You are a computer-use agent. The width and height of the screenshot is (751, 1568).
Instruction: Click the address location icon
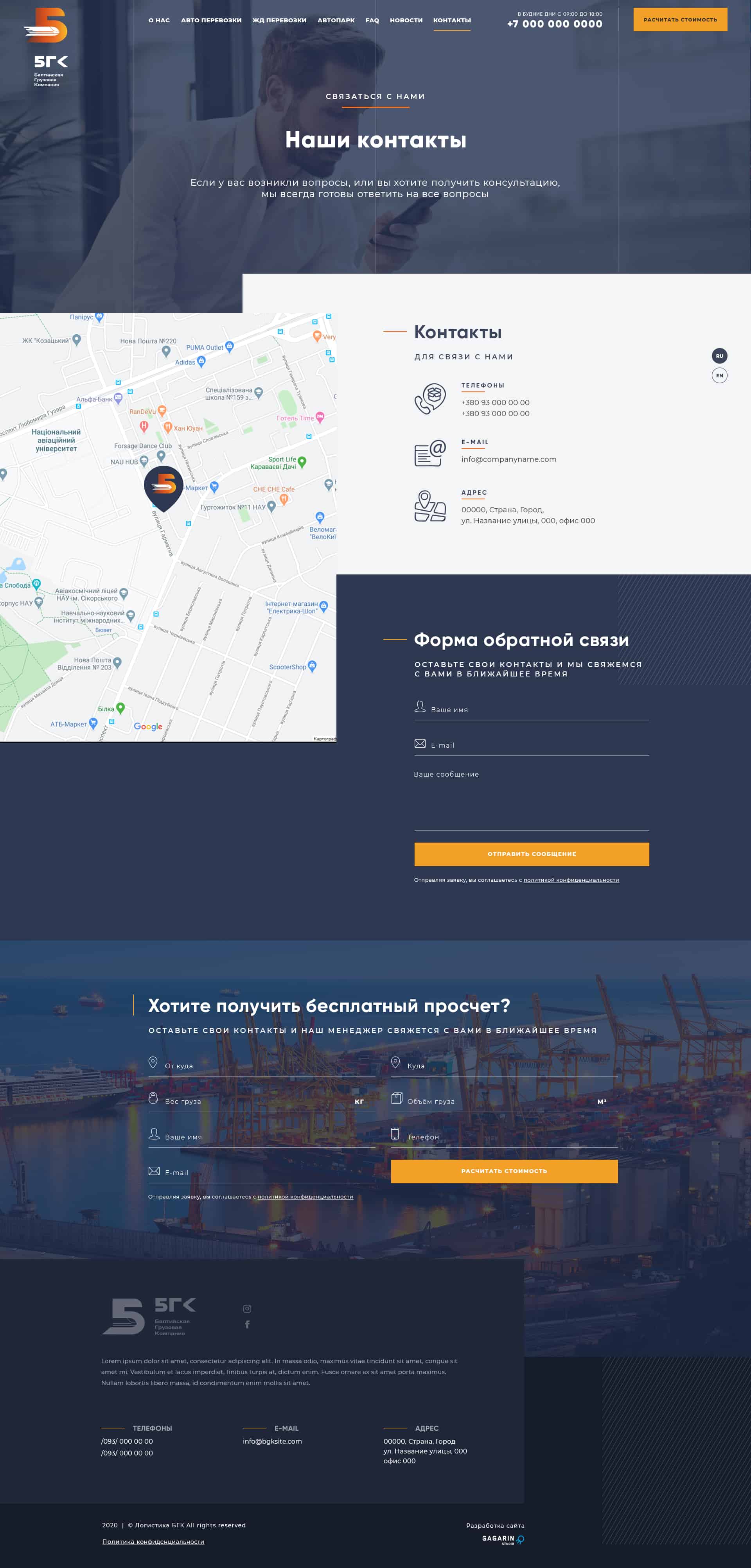[430, 506]
